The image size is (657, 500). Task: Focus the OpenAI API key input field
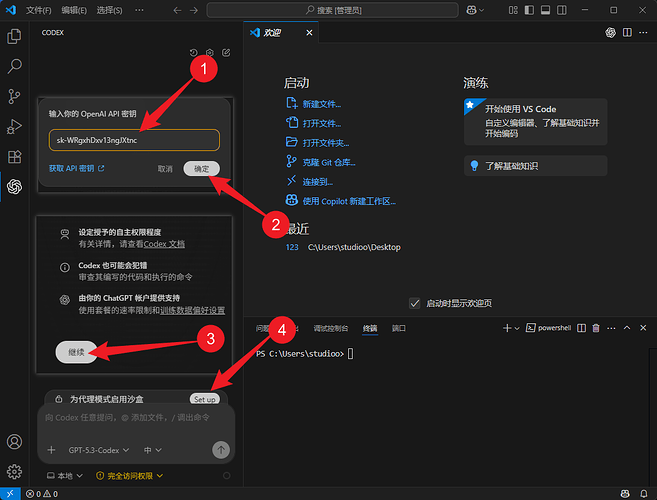pyautogui.click(x=135, y=140)
